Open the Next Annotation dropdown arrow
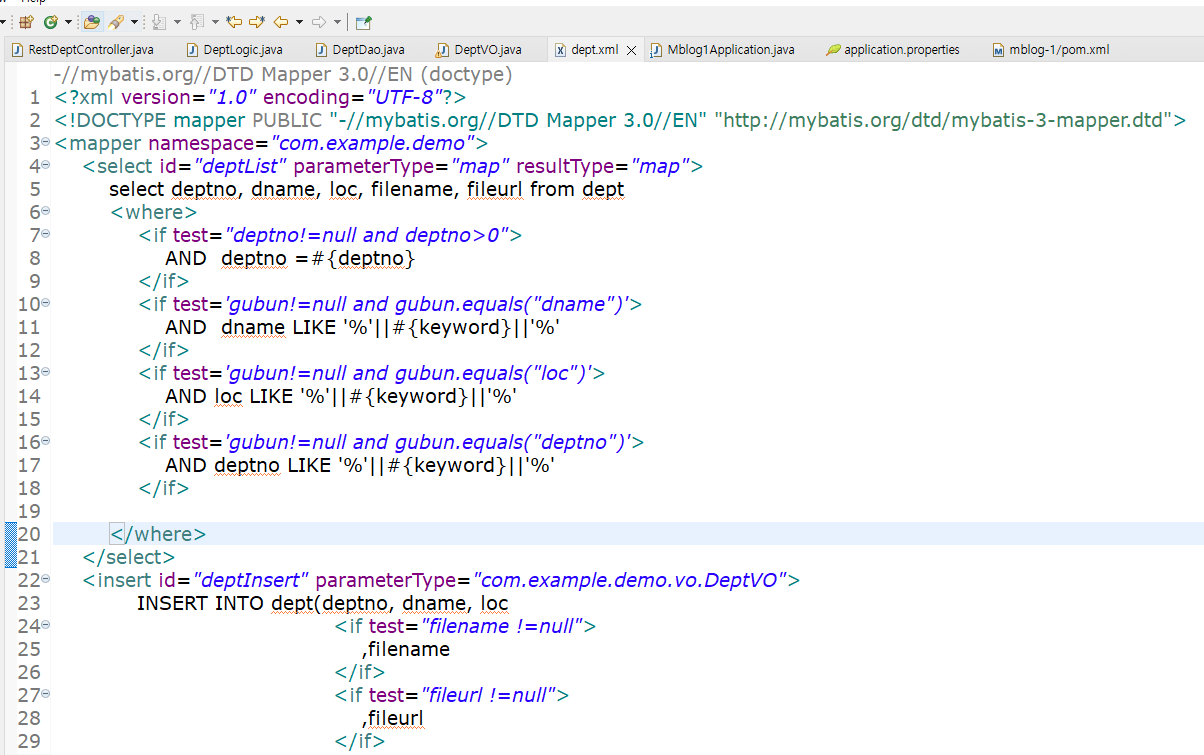Viewport: 1204px width, 755px height. (177, 22)
